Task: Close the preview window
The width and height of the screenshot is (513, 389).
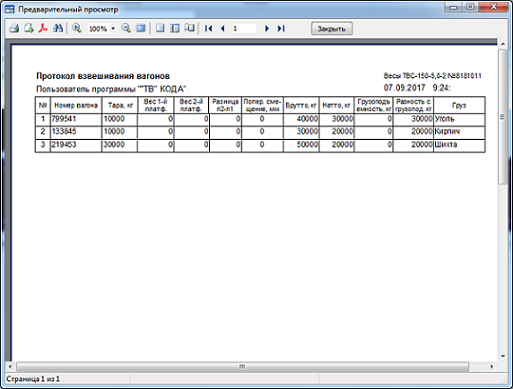Action: click(x=494, y=7)
